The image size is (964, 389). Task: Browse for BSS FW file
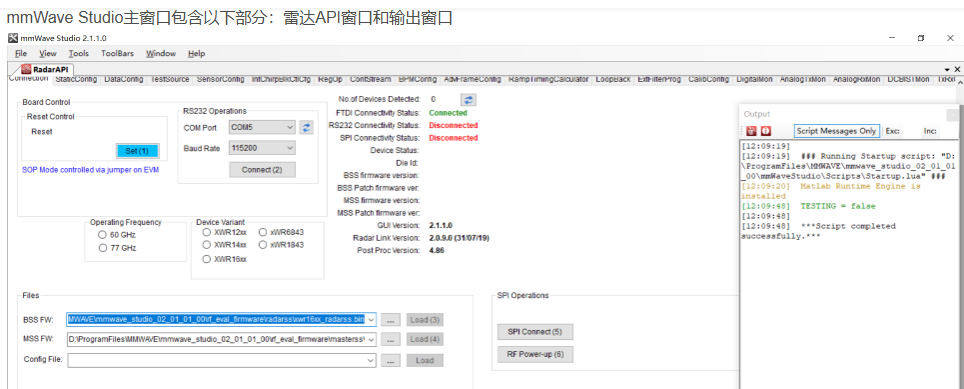pyautogui.click(x=391, y=320)
